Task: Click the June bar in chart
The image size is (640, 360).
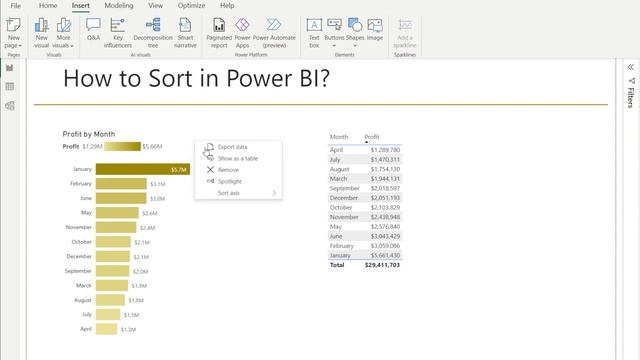Action: 121,198
